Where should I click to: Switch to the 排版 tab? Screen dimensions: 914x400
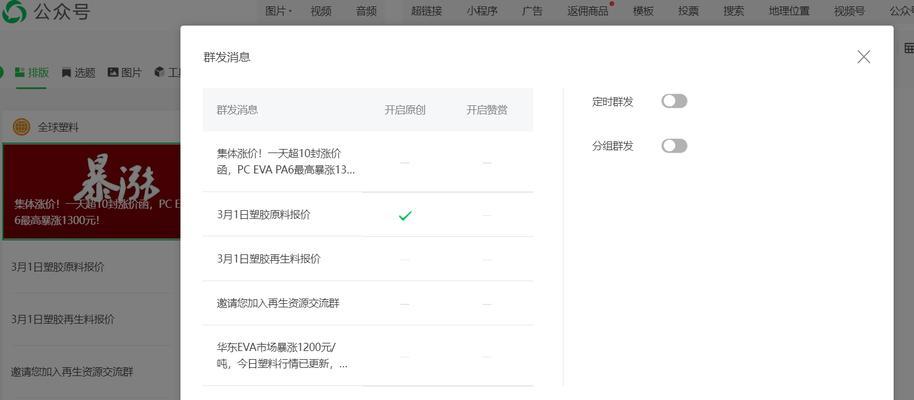(31, 73)
